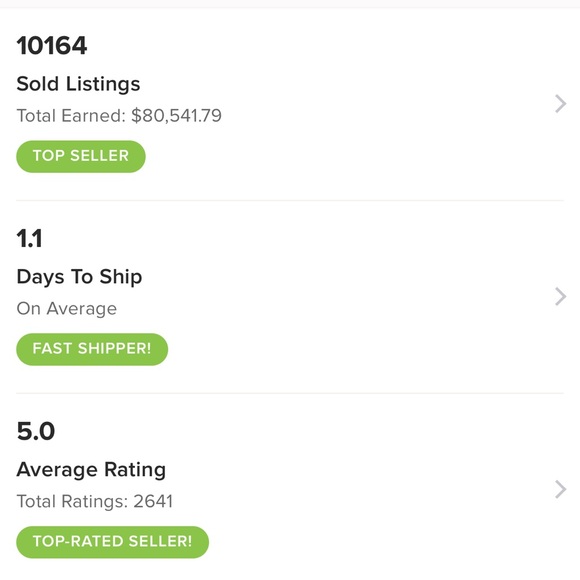580x580 pixels.
Task: Click the gray bar above 10164
Action: click(290, 4)
